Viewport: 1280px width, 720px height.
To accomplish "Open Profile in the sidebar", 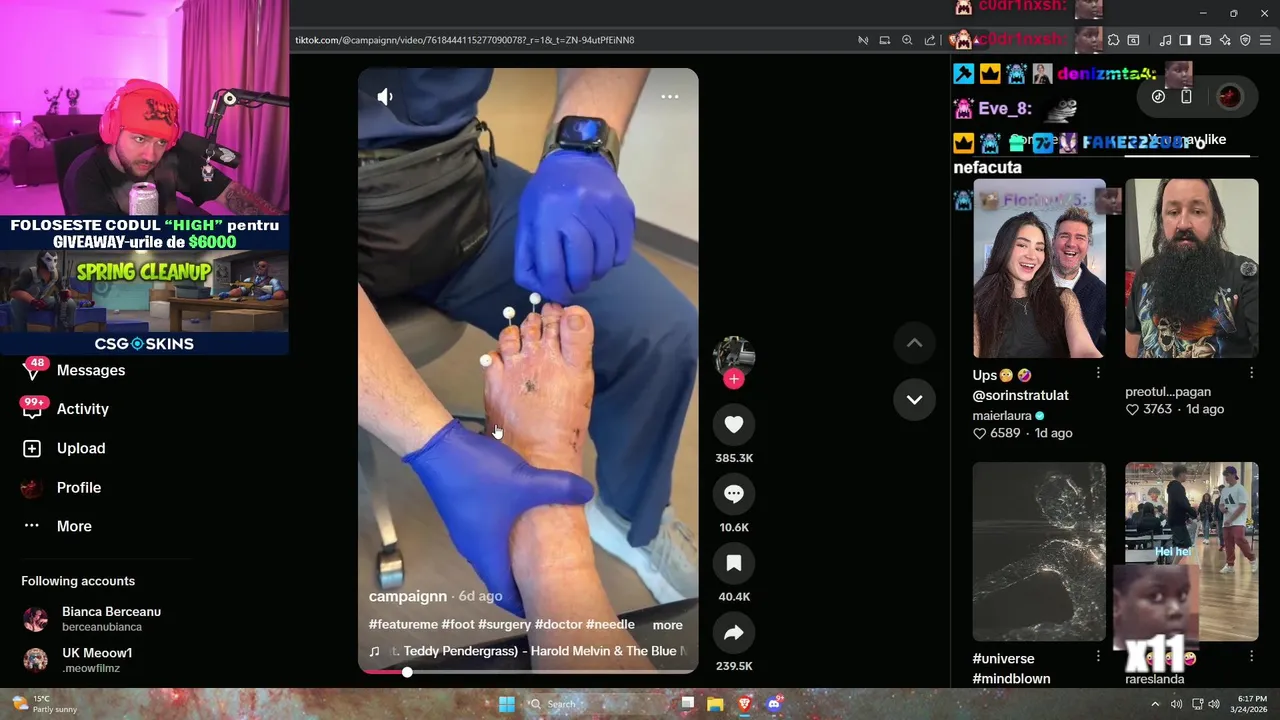I will click(x=79, y=487).
